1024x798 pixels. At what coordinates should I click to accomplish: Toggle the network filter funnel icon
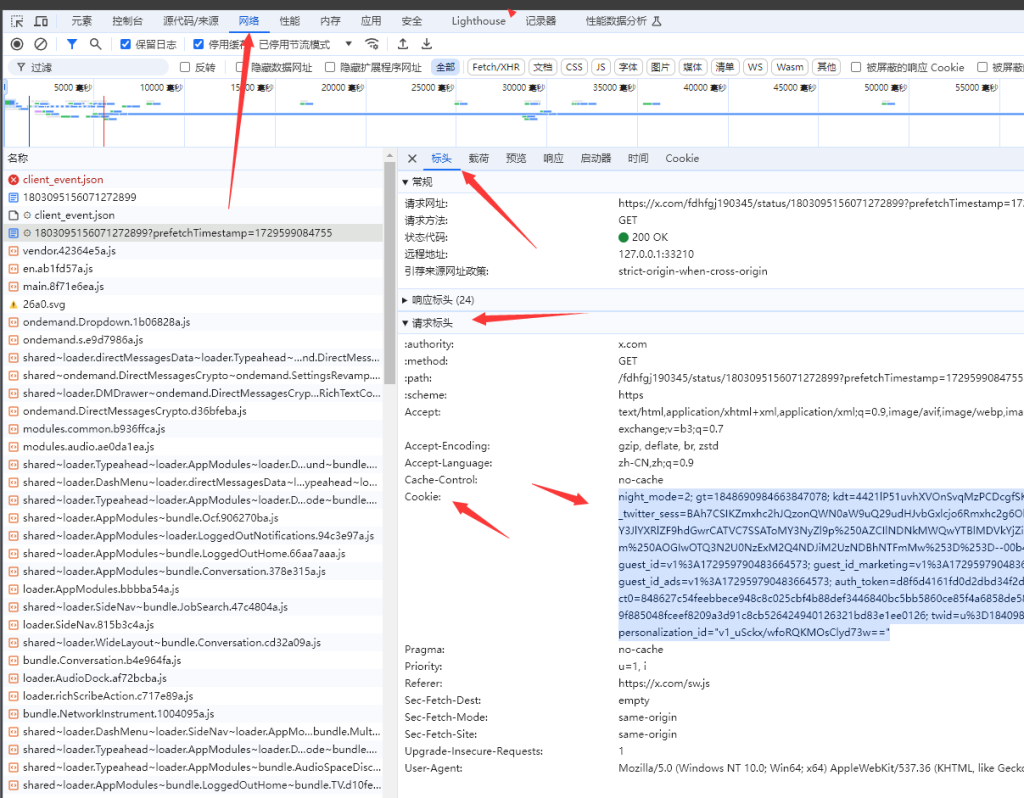point(72,44)
